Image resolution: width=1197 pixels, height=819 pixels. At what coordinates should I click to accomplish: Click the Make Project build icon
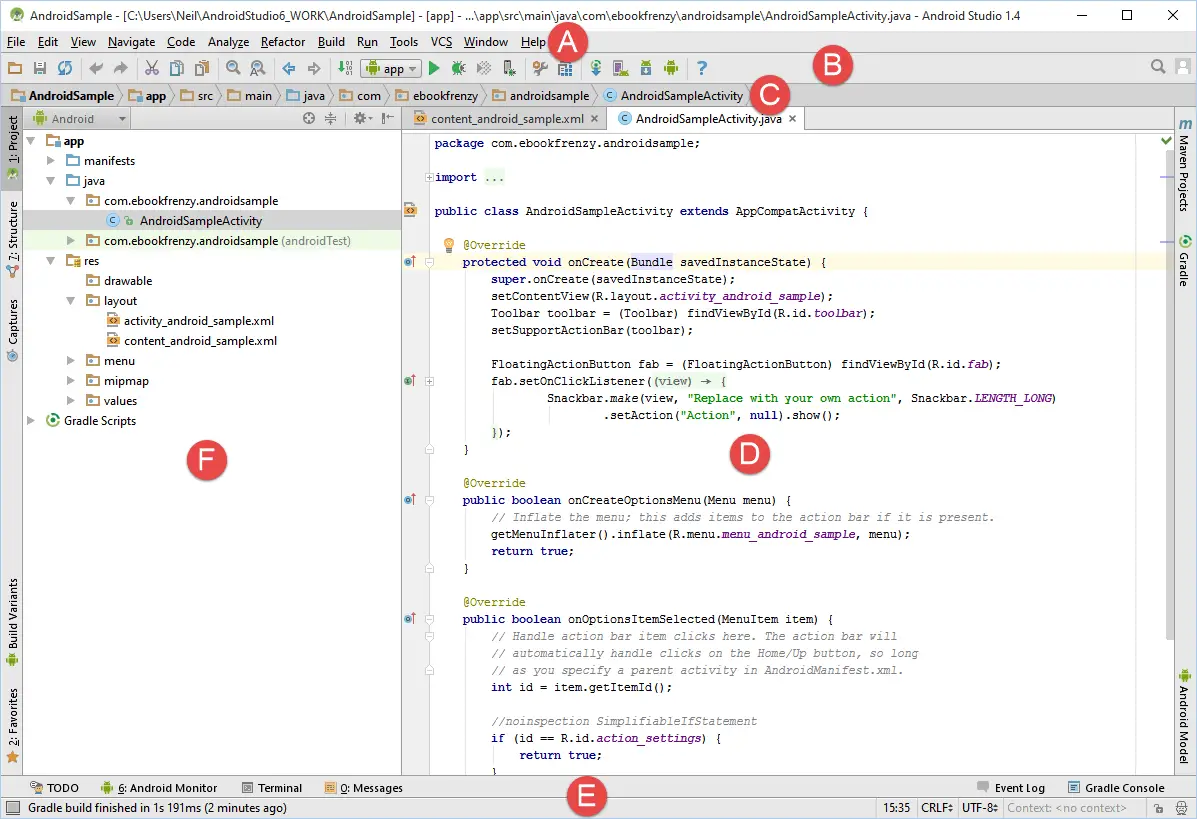(x=344, y=68)
